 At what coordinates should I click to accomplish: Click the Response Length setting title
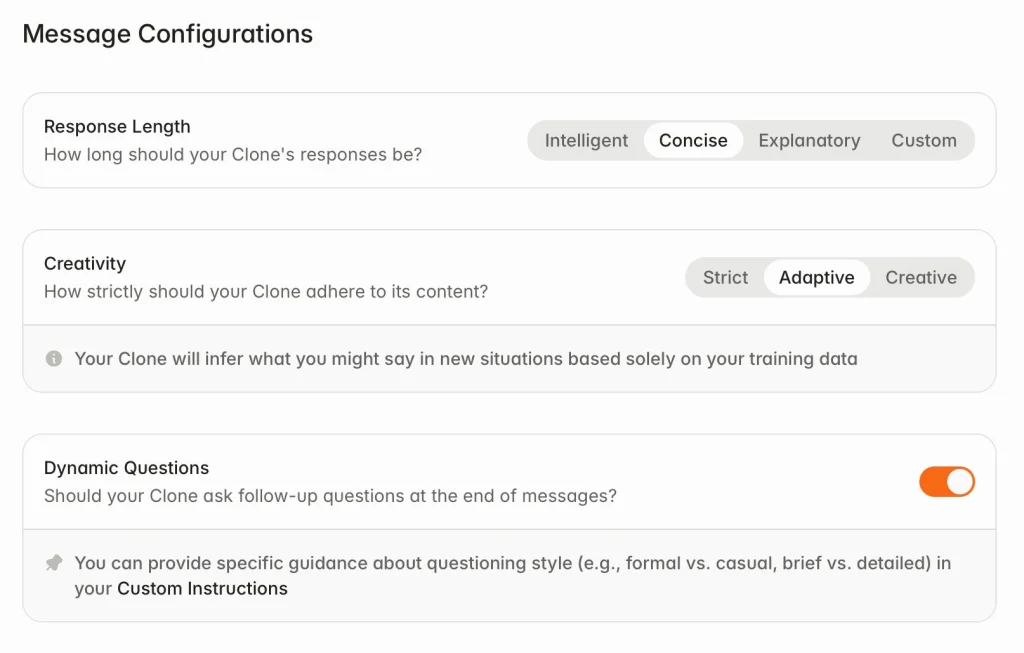[x=117, y=126]
